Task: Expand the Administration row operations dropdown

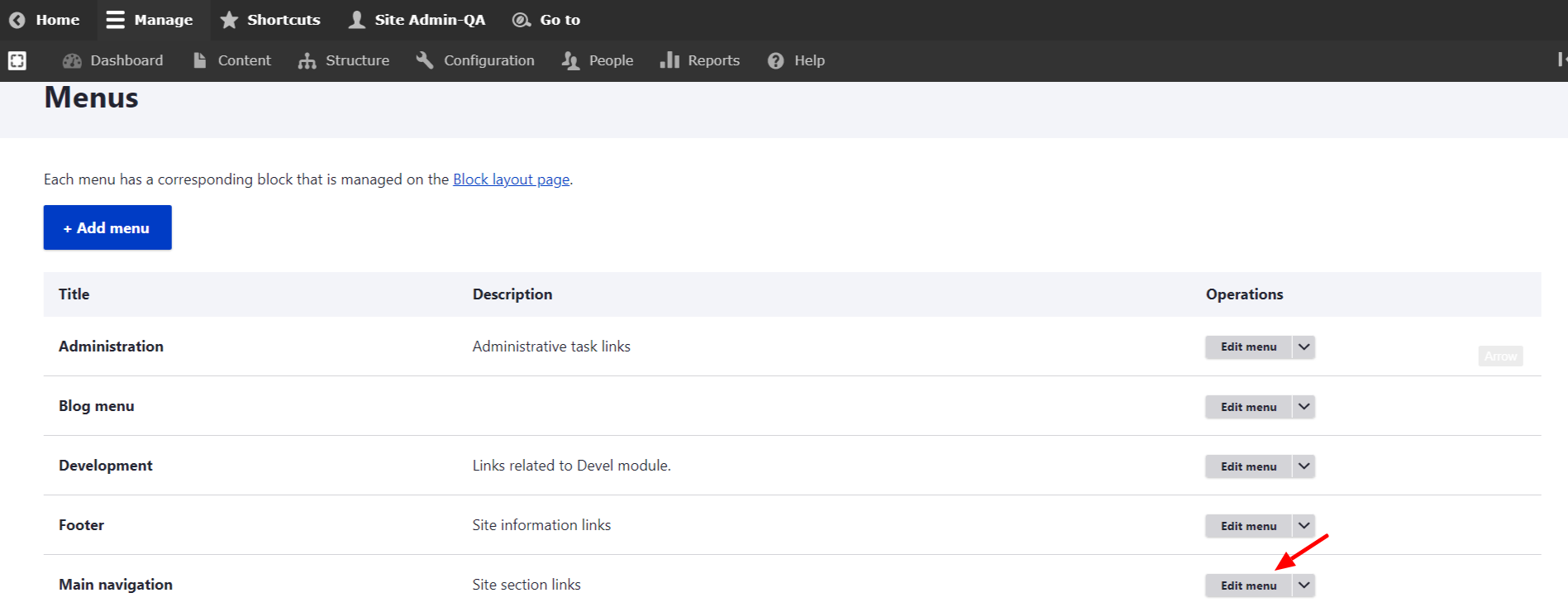Action: pos(1303,347)
